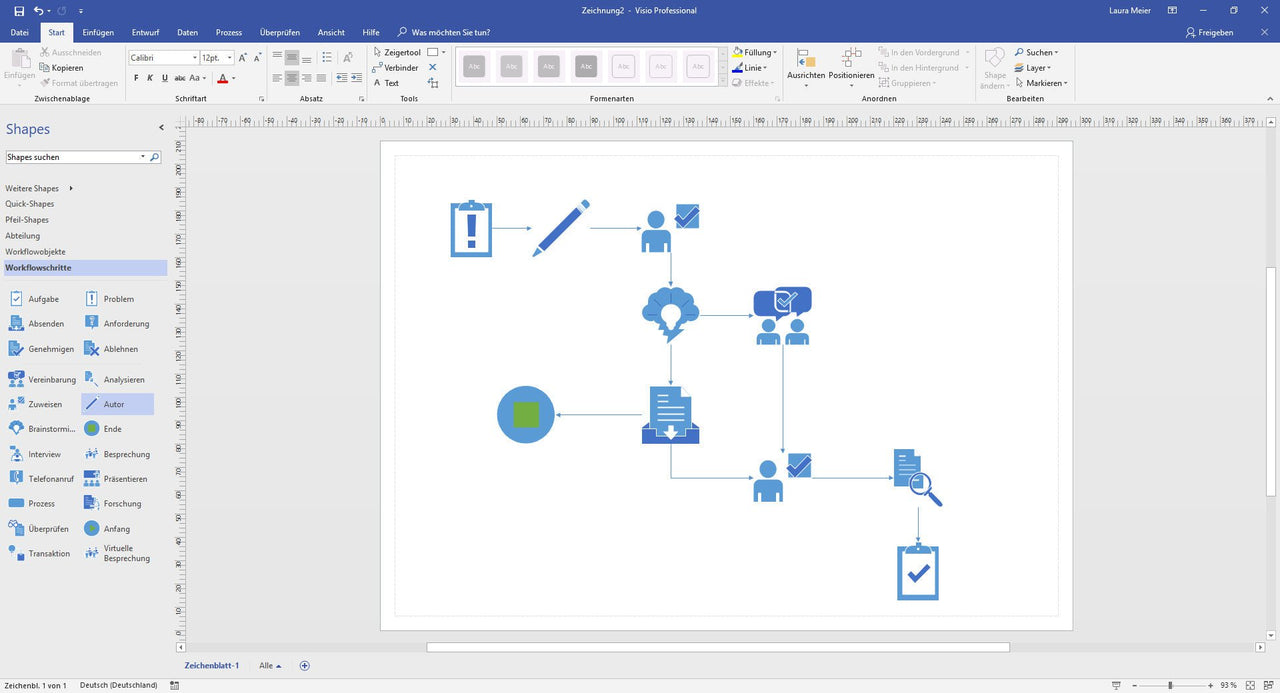
Task: Activate the Verbinder tool
Action: 400,67
